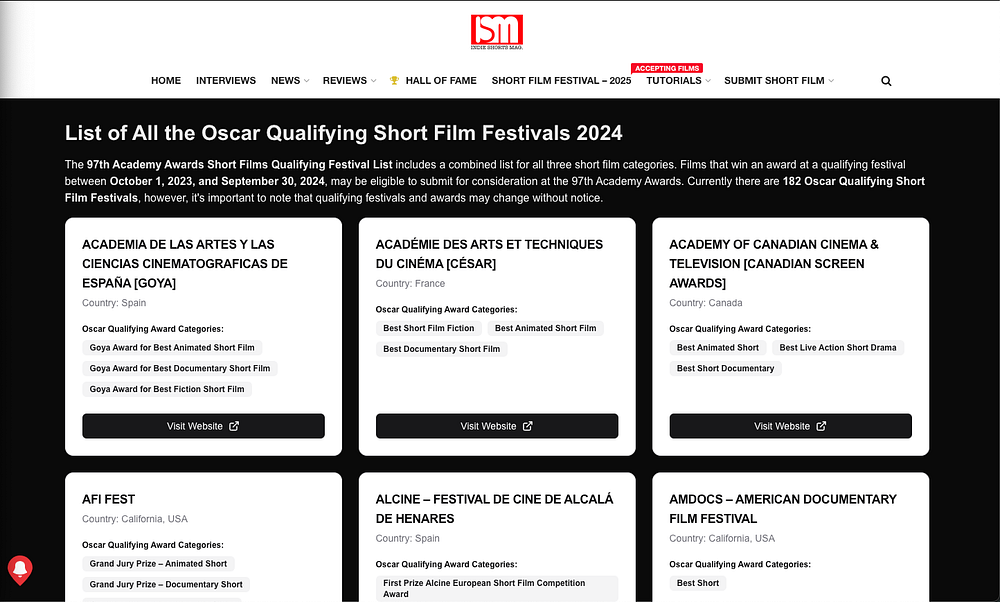Open the search magnifier icon
The height and width of the screenshot is (602, 1000).
[886, 81]
